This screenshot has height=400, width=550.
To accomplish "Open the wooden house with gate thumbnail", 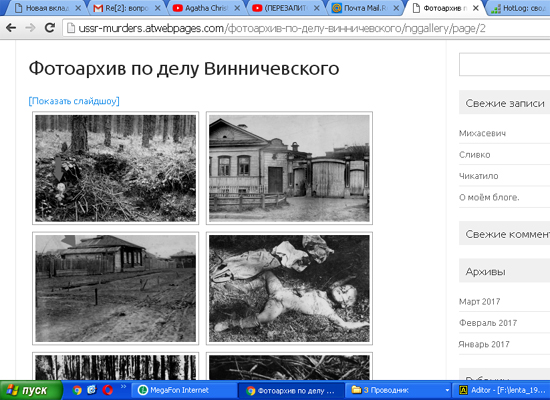I will coord(289,168).
